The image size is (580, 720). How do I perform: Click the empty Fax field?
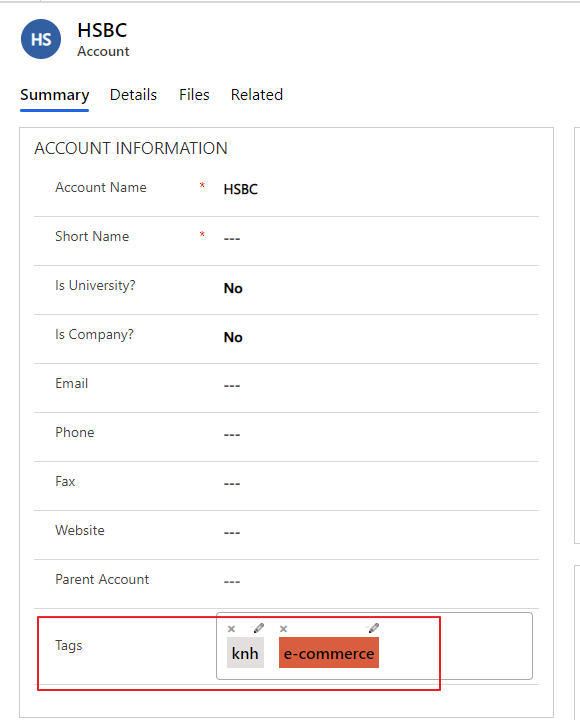(380, 484)
